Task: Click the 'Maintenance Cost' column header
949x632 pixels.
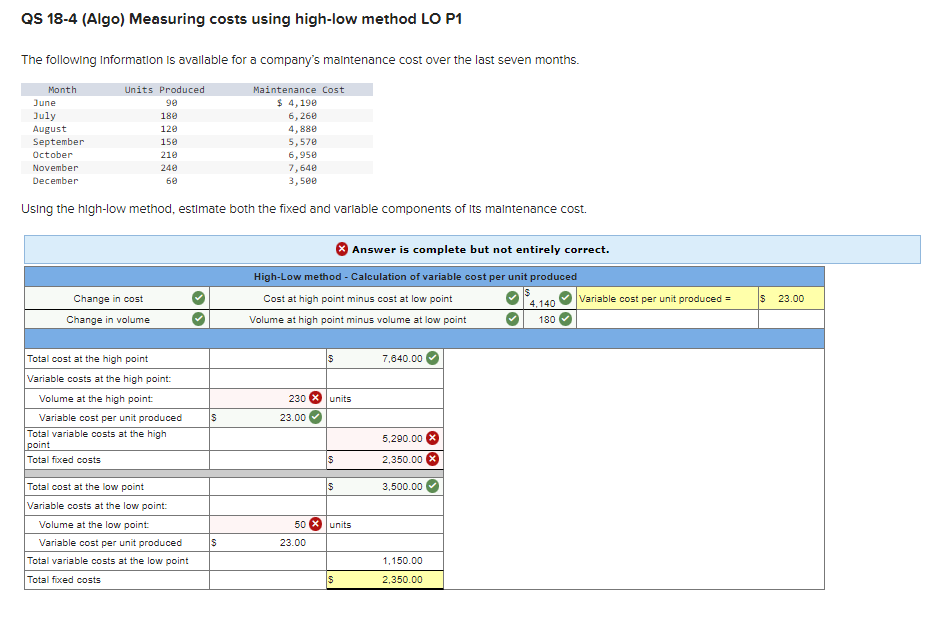Action: 299,90
